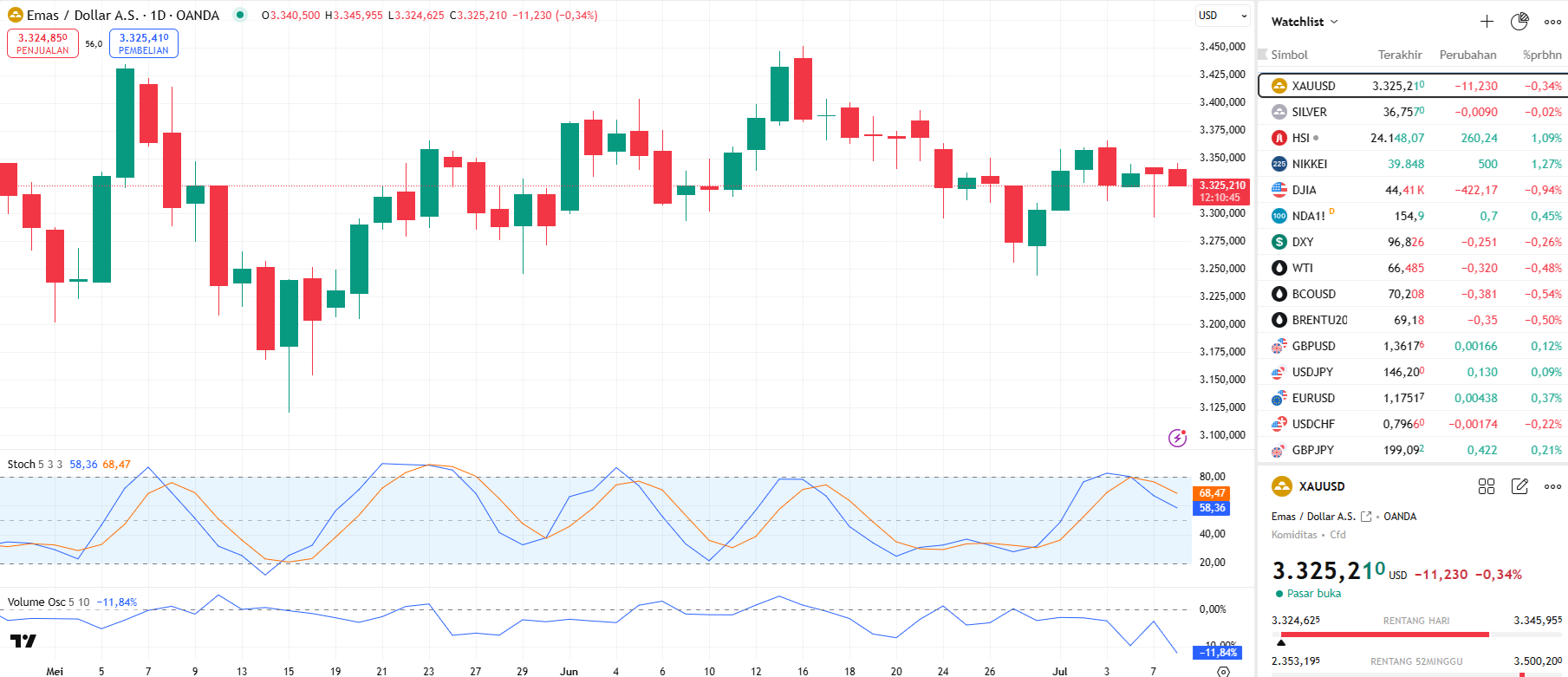
Task: Open the Watchlist three-dot options menu
Action: tap(1552, 22)
